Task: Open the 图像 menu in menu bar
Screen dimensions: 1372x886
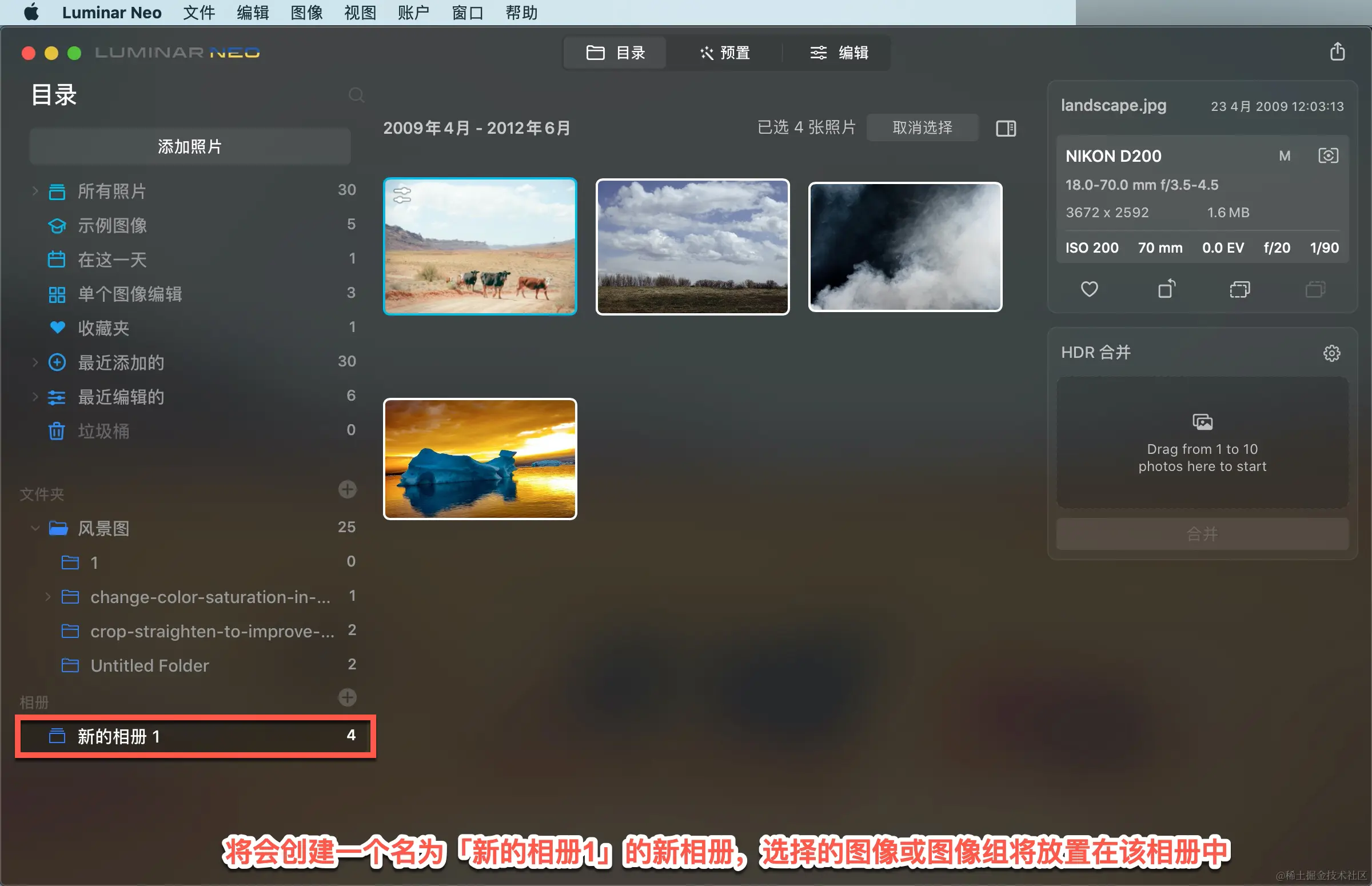Action: 306,13
